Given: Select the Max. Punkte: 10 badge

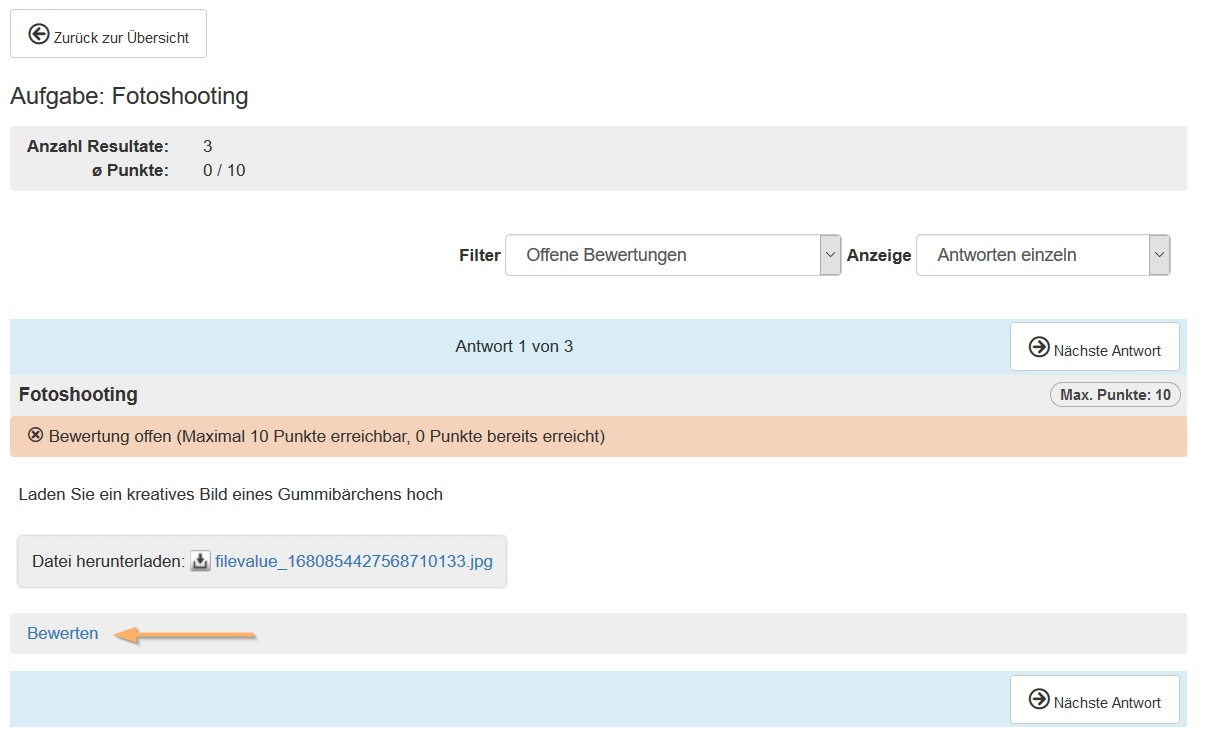Looking at the screenshot, I should (x=1115, y=395).
